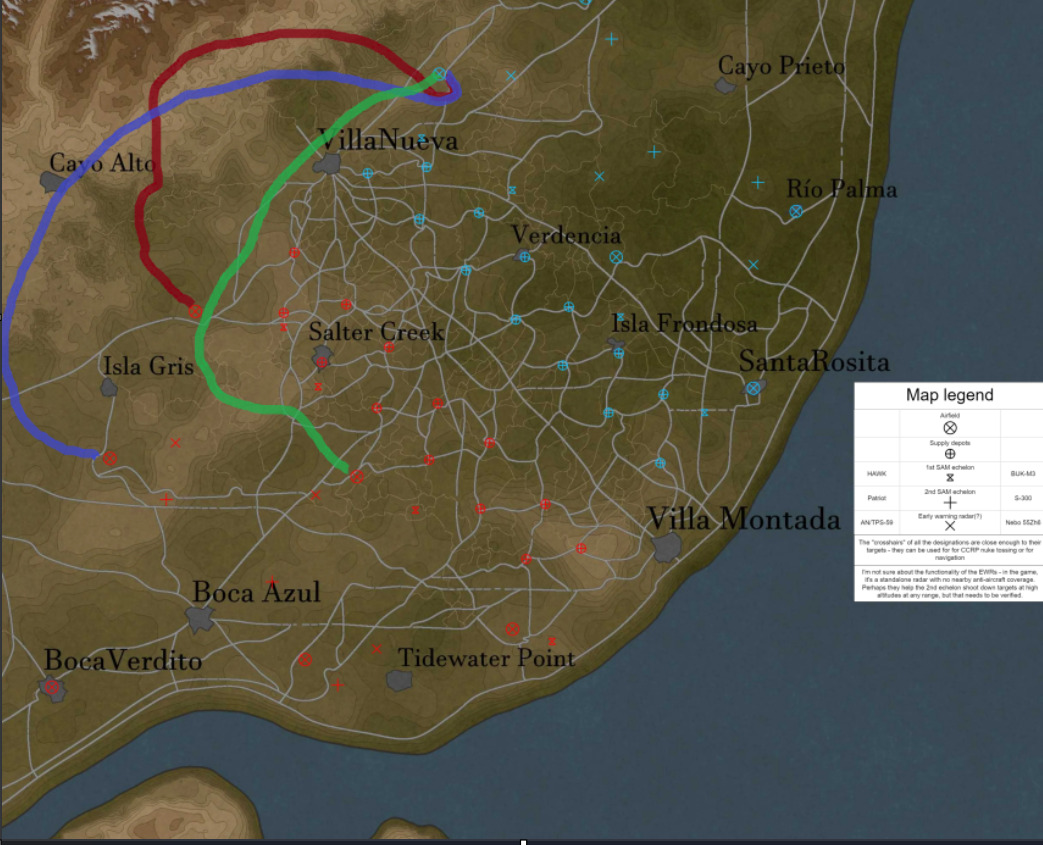Click the blue airfield where the three routes converge
Screen dimensions: 1043x845
coord(438,74)
